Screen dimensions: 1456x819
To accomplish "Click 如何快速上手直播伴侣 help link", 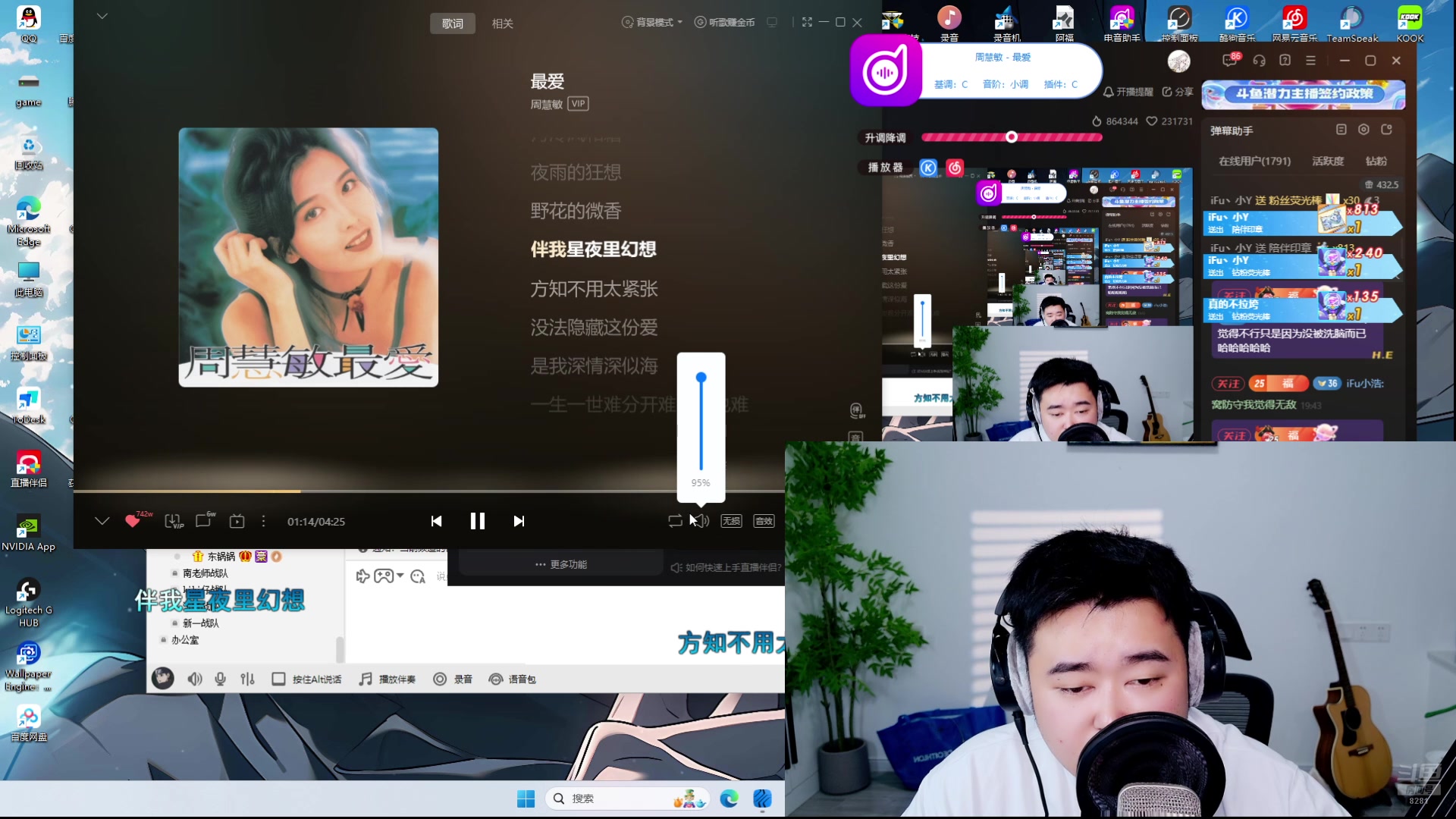I will tap(726, 567).
